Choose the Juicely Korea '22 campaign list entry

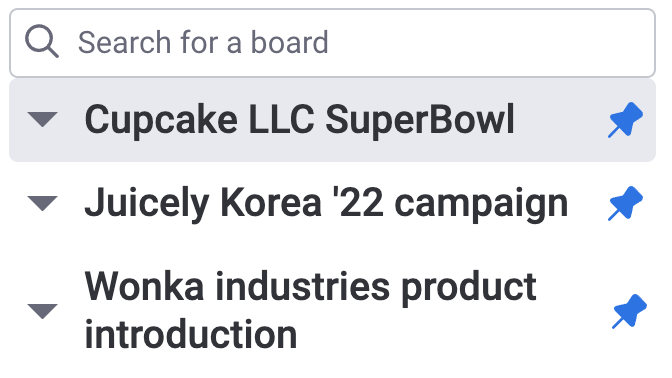(333, 203)
